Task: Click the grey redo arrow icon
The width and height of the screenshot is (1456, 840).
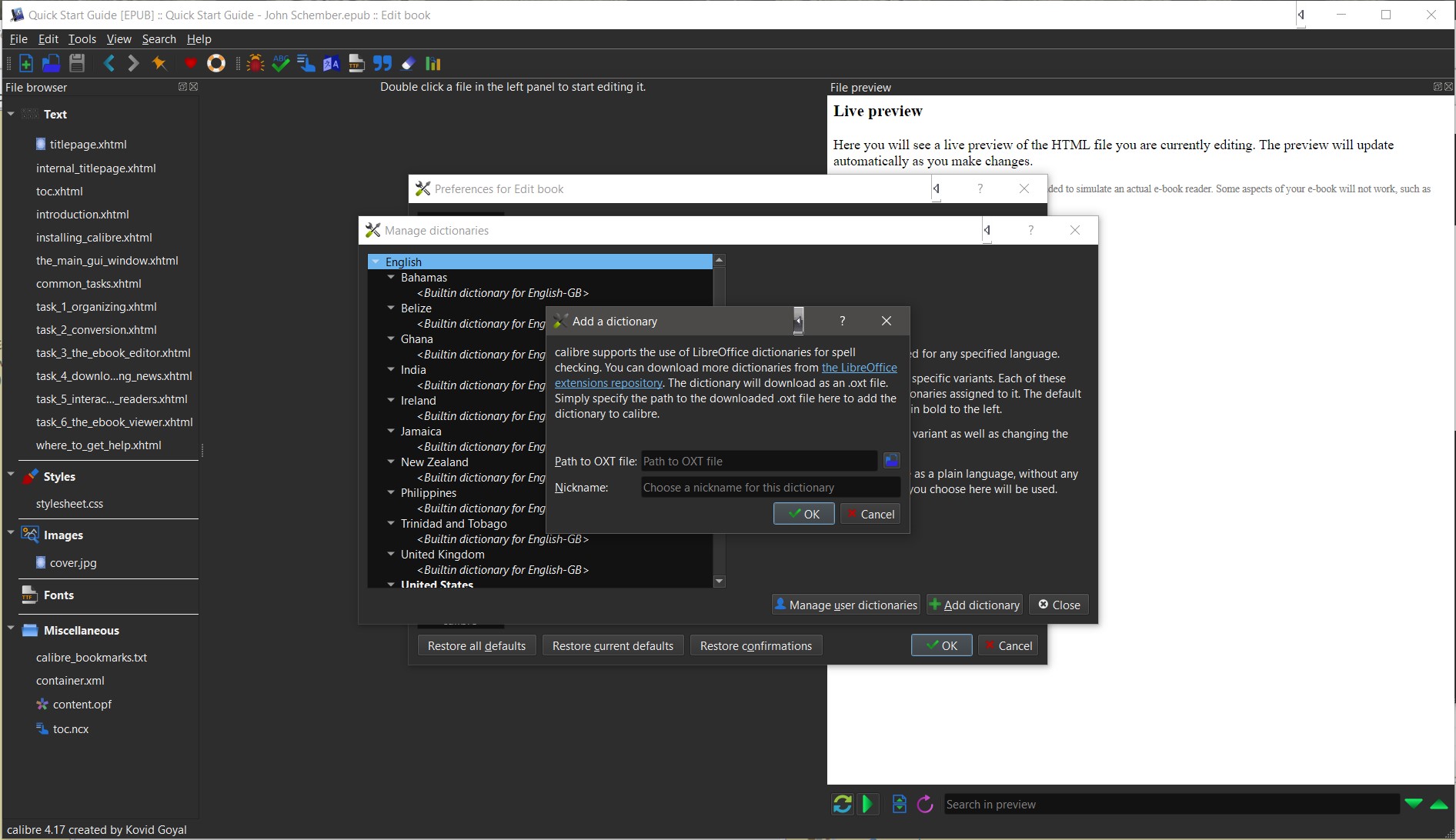Action: (x=133, y=64)
